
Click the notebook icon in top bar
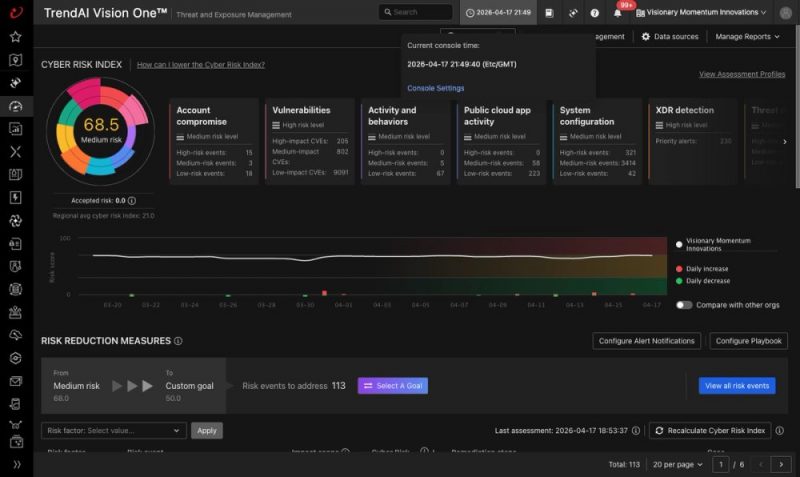[x=549, y=13]
